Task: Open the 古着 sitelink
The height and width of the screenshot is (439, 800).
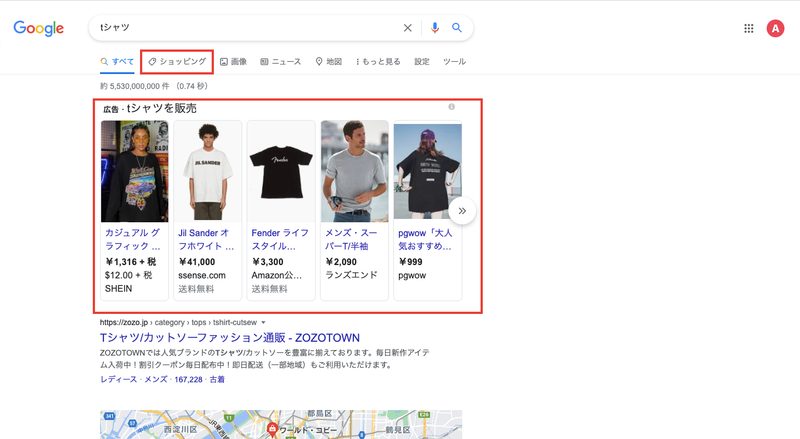Action: tap(217, 379)
